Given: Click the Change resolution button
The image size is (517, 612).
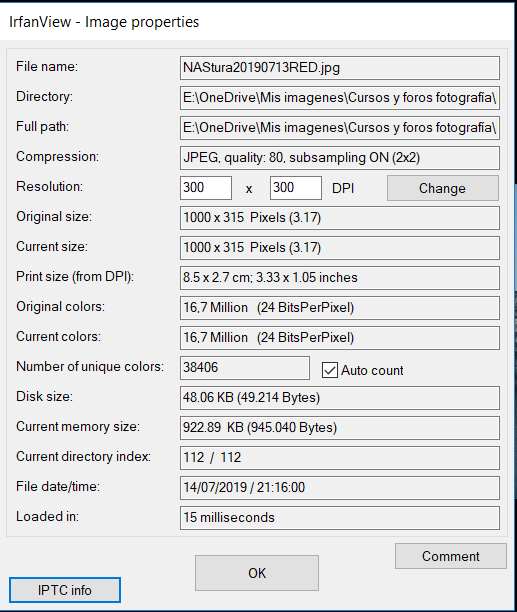Looking at the screenshot, I should pyautogui.click(x=442, y=188).
